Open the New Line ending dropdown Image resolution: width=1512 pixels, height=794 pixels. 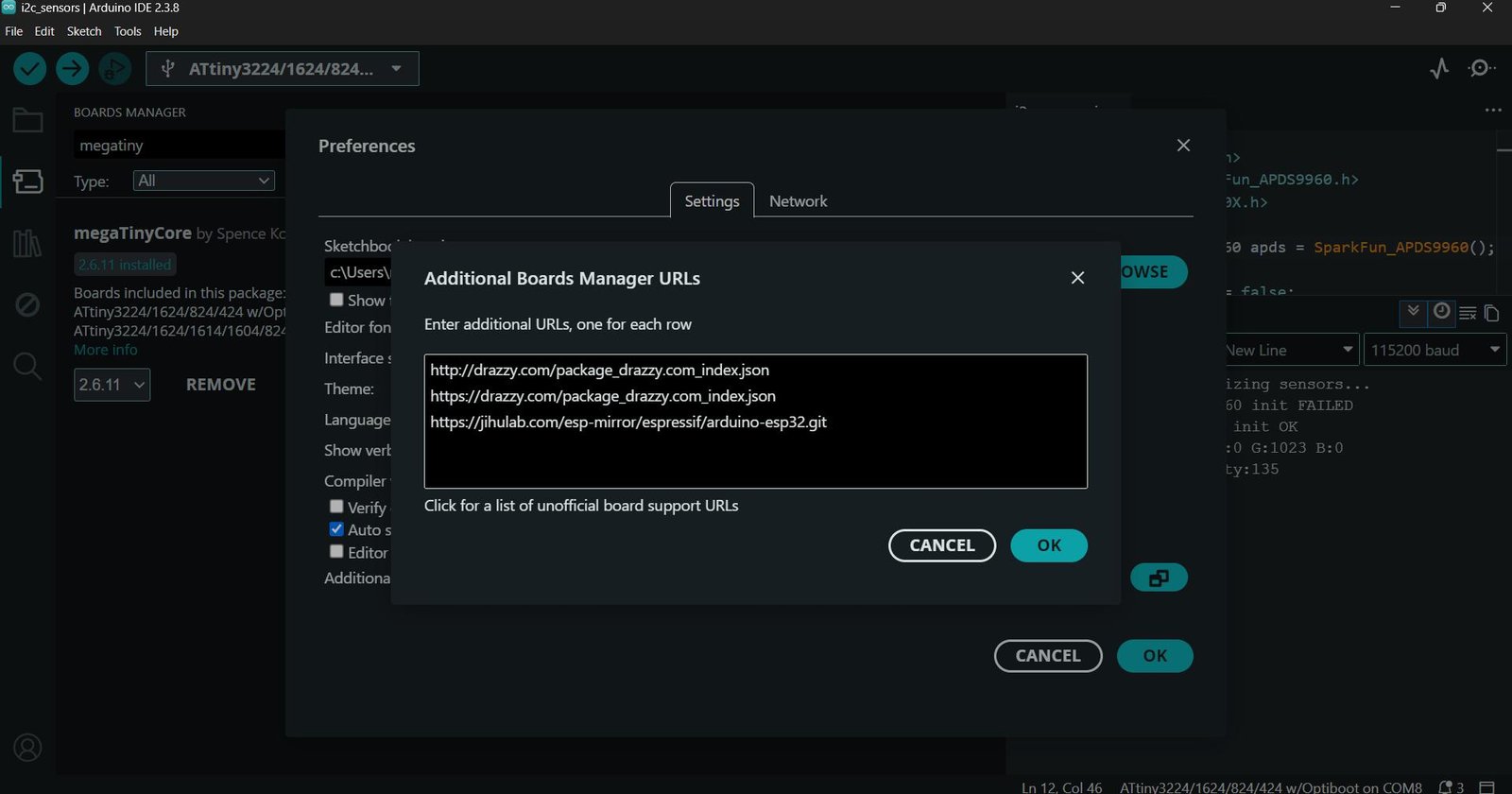pos(1290,350)
